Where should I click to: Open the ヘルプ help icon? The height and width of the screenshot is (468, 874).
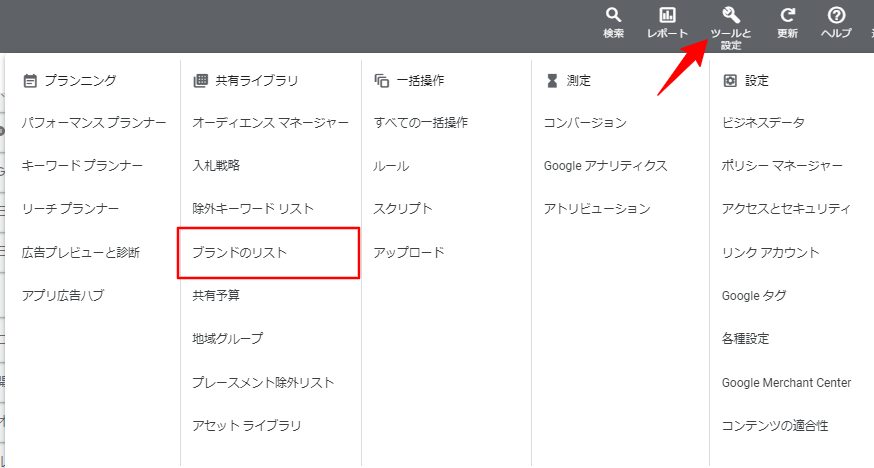tap(836, 16)
